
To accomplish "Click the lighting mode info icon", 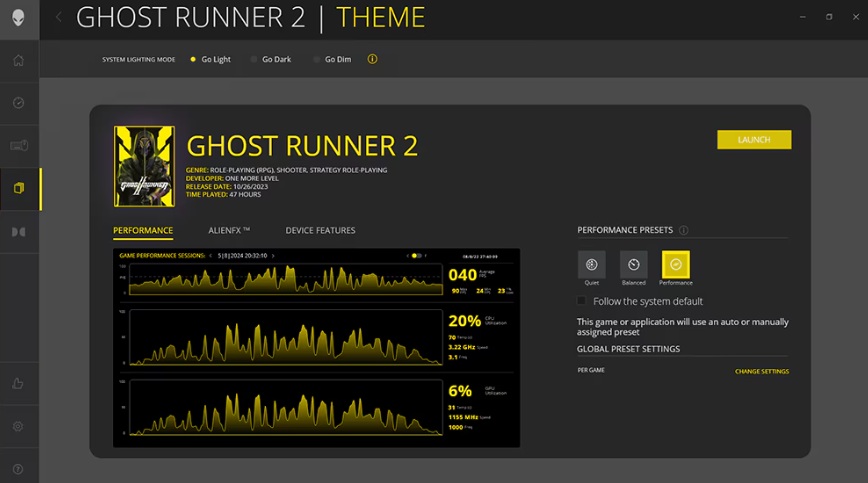I will [373, 59].
